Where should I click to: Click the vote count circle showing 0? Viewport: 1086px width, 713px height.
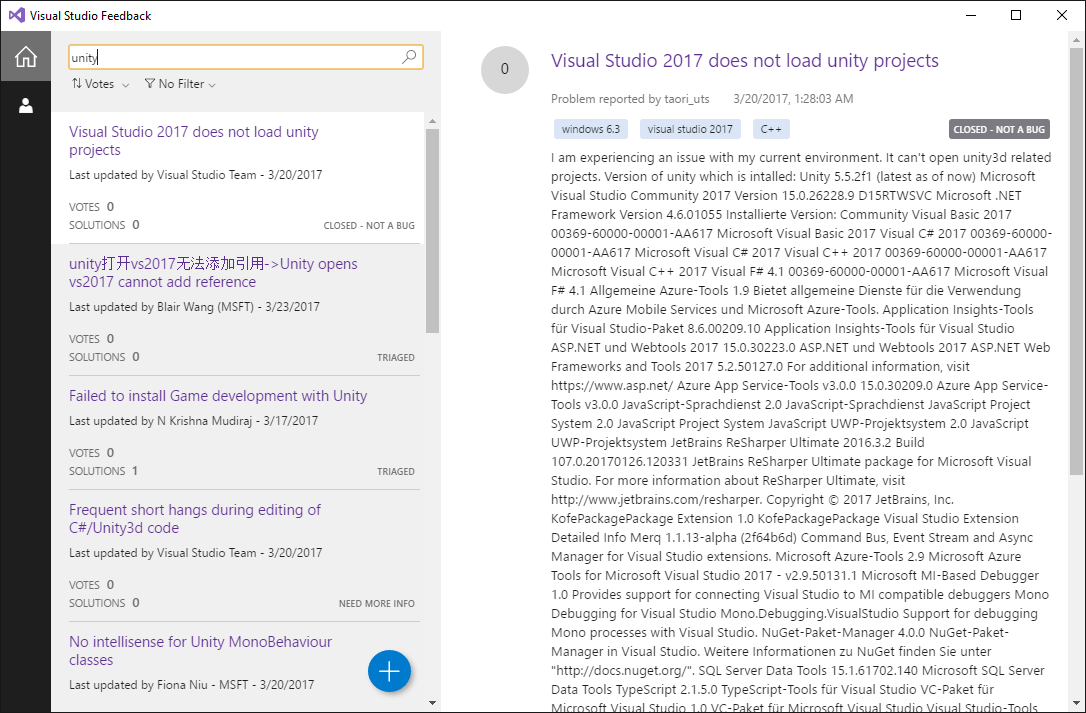point(504,69)
